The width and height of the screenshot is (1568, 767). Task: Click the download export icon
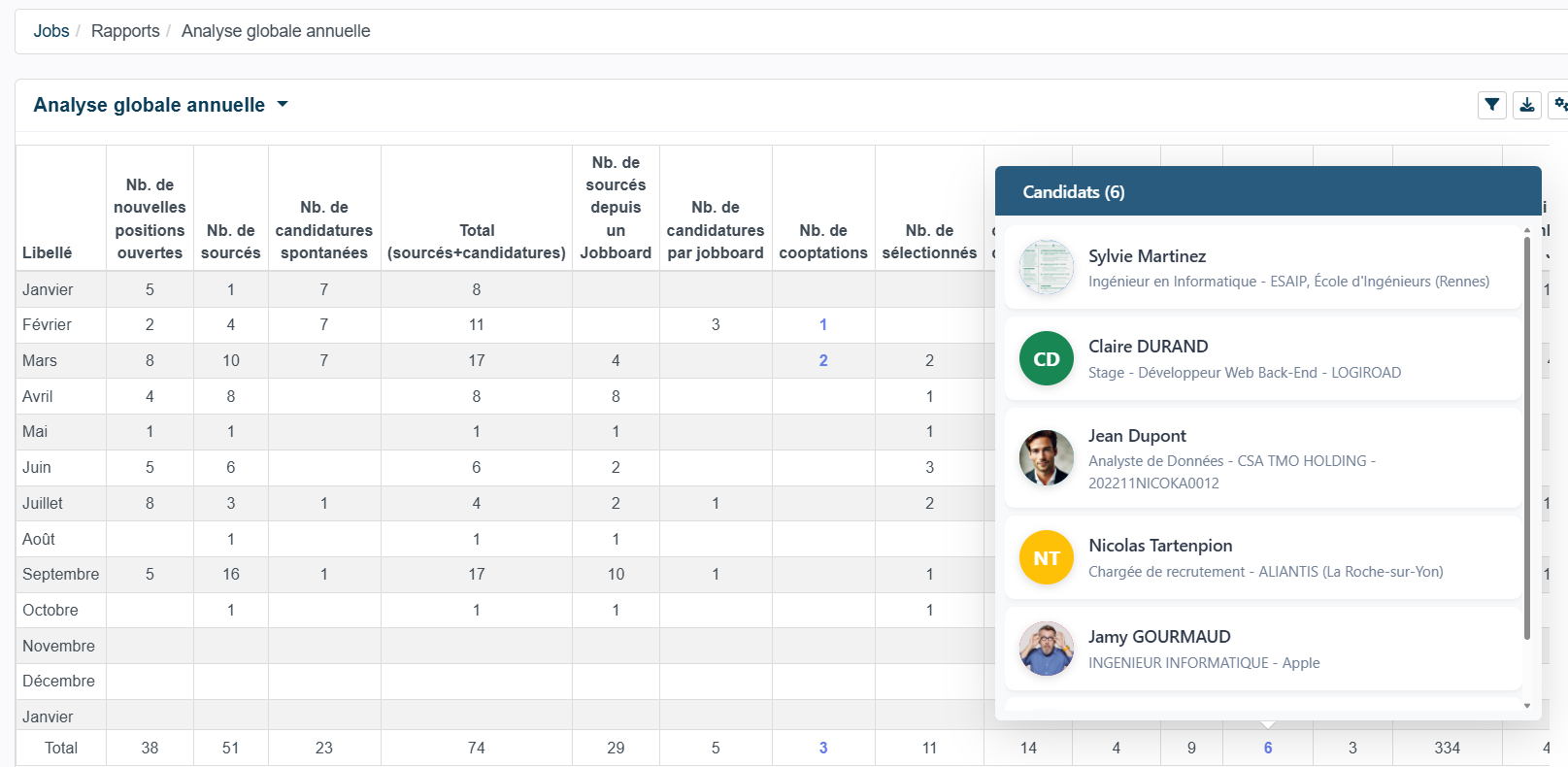tap(1527, 105)
